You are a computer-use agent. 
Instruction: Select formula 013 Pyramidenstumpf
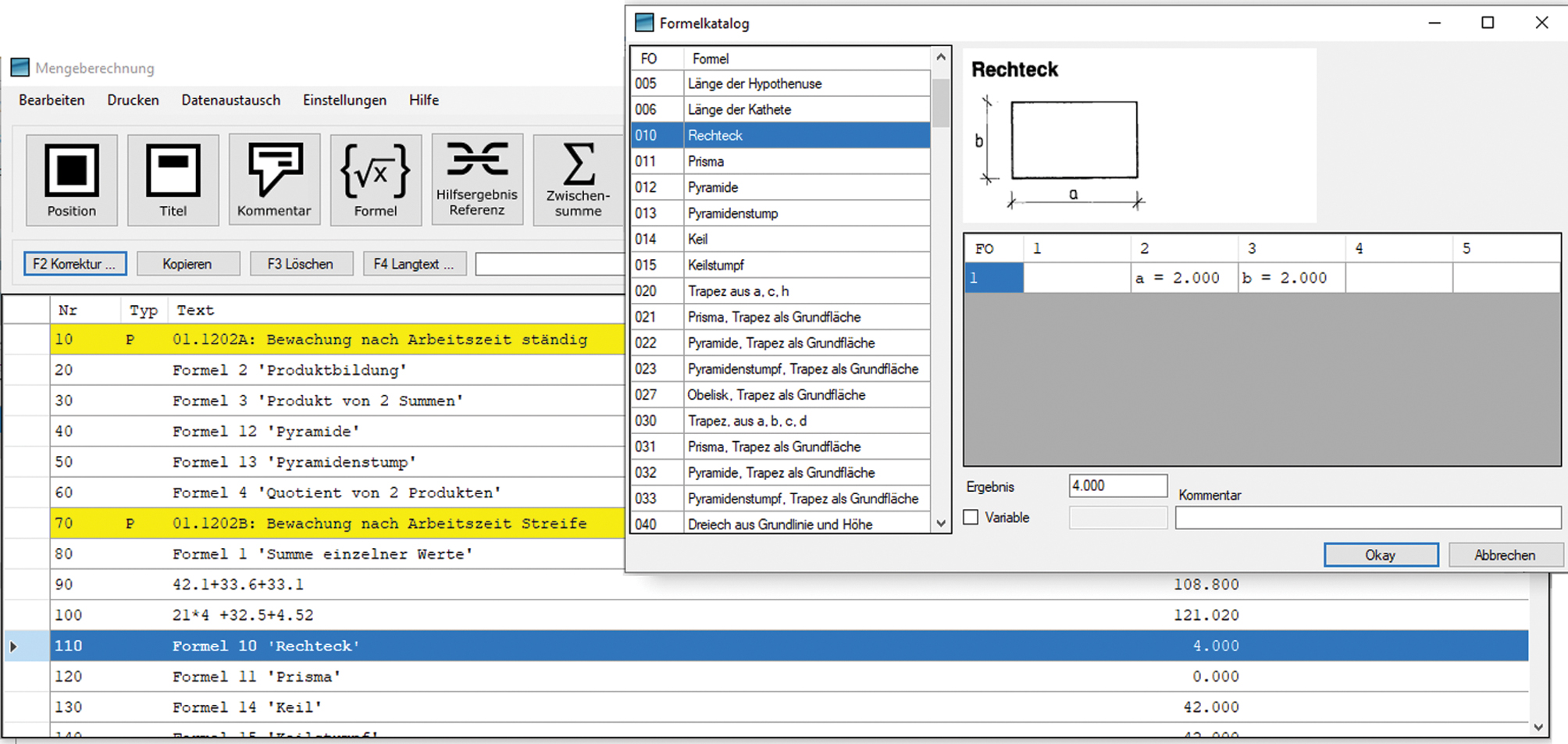(x=781, y=213)
